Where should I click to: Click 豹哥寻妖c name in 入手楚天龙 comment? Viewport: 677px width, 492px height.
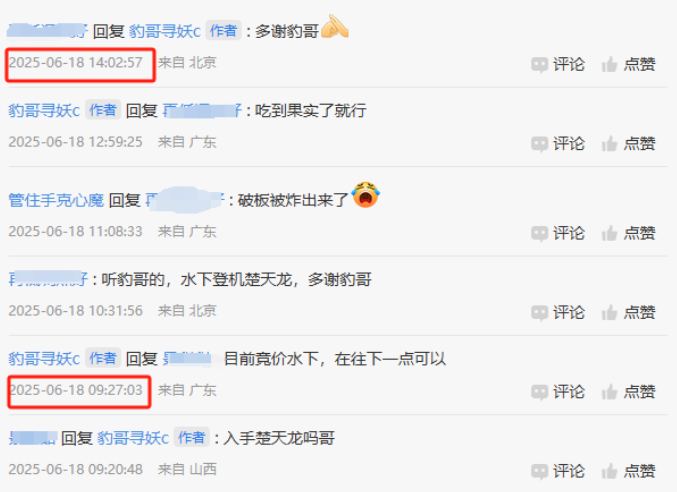tap(133, 438)
